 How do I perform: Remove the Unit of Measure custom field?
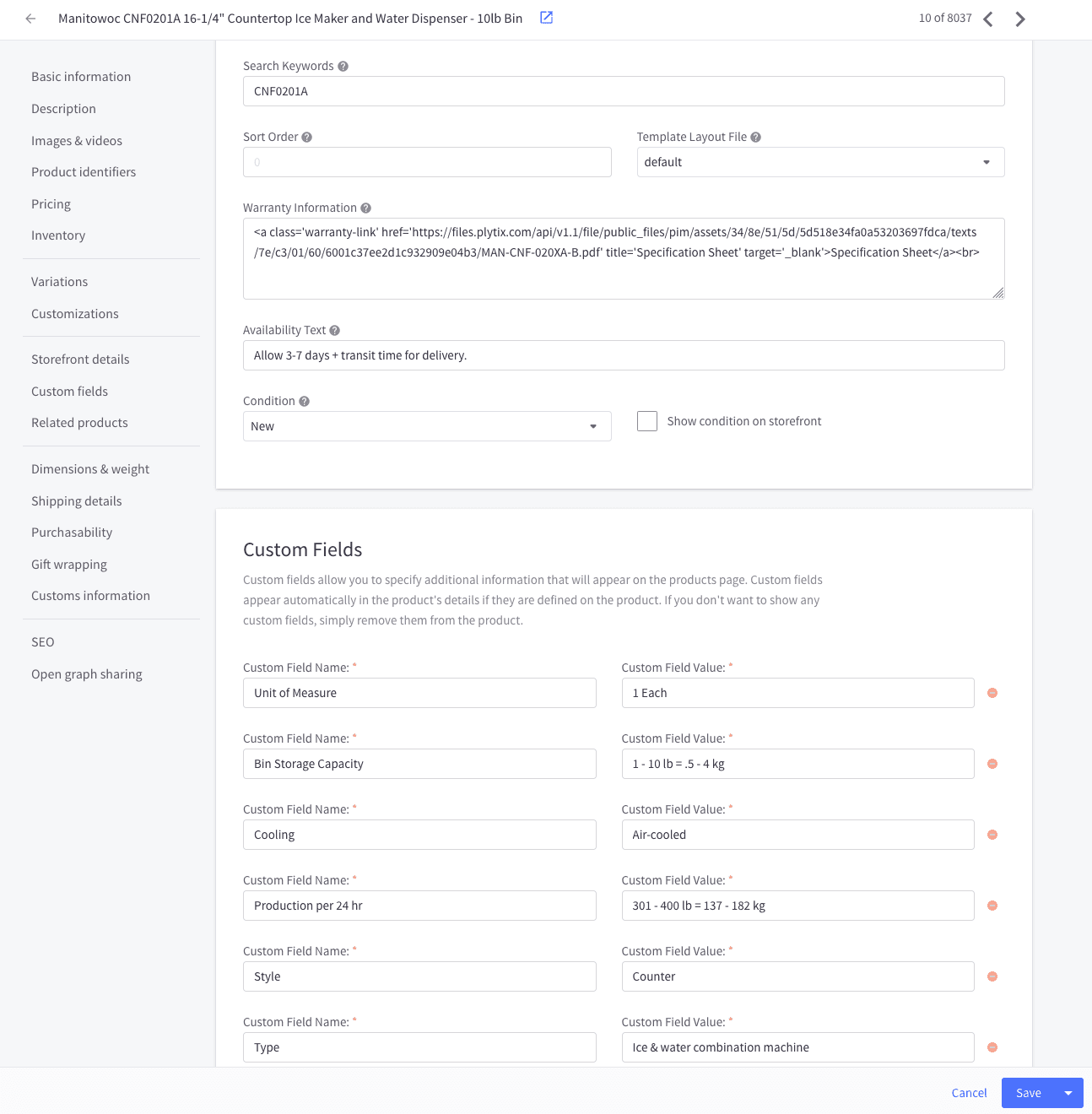pos(992,693)
